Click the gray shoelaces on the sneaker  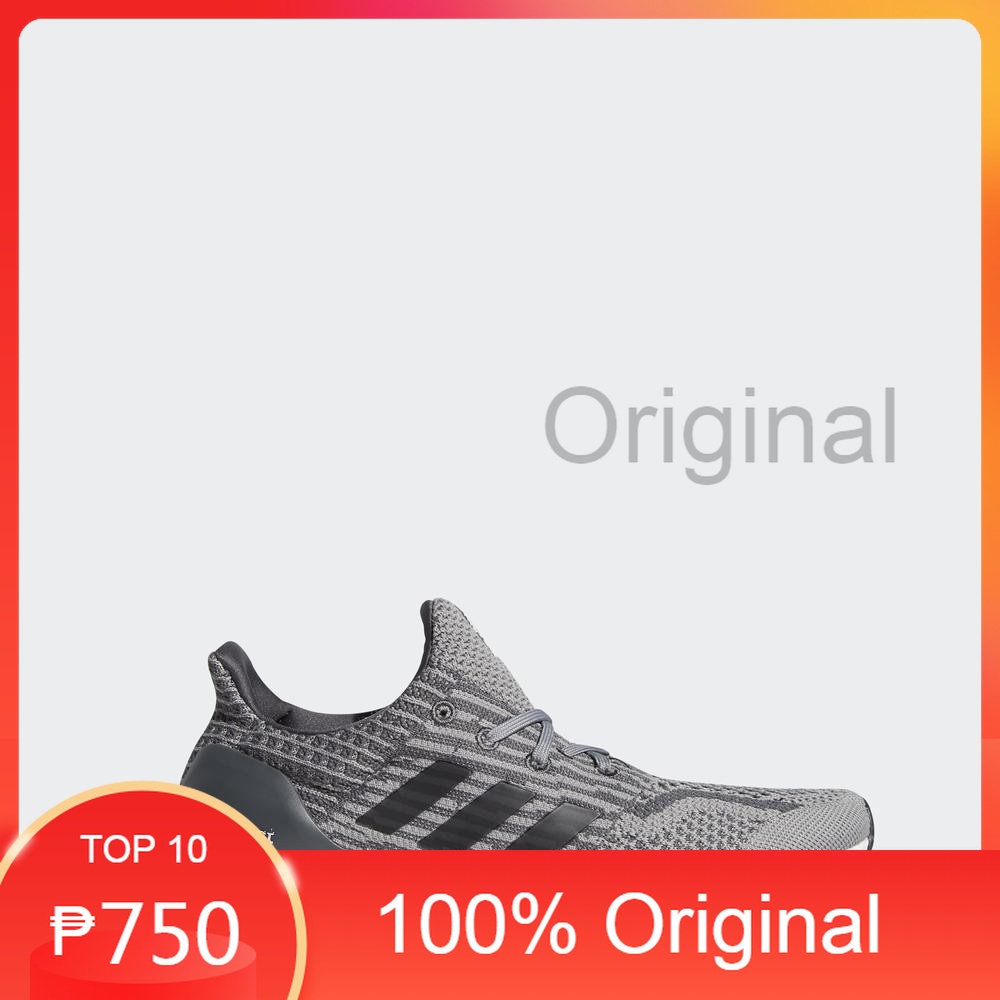coord(548,740)
